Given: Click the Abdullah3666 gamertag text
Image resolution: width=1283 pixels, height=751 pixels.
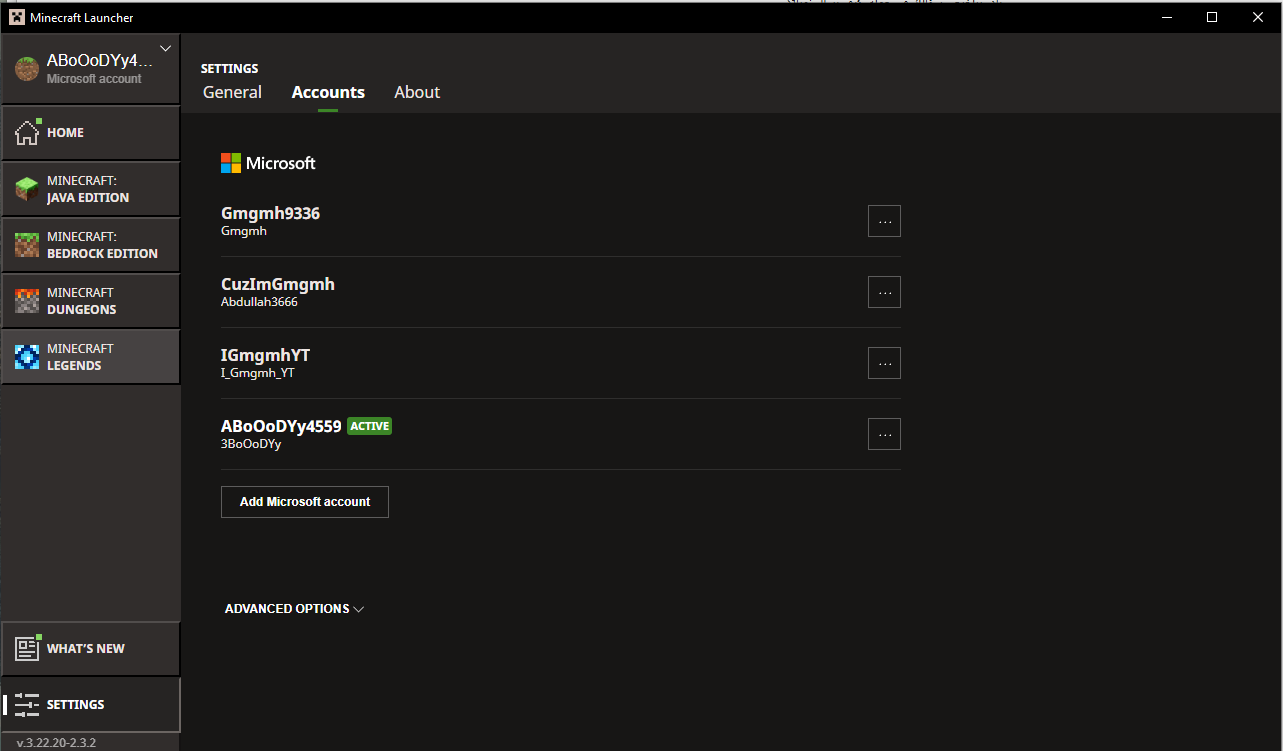Looking at the screenshot, I should tap(259, 302).
